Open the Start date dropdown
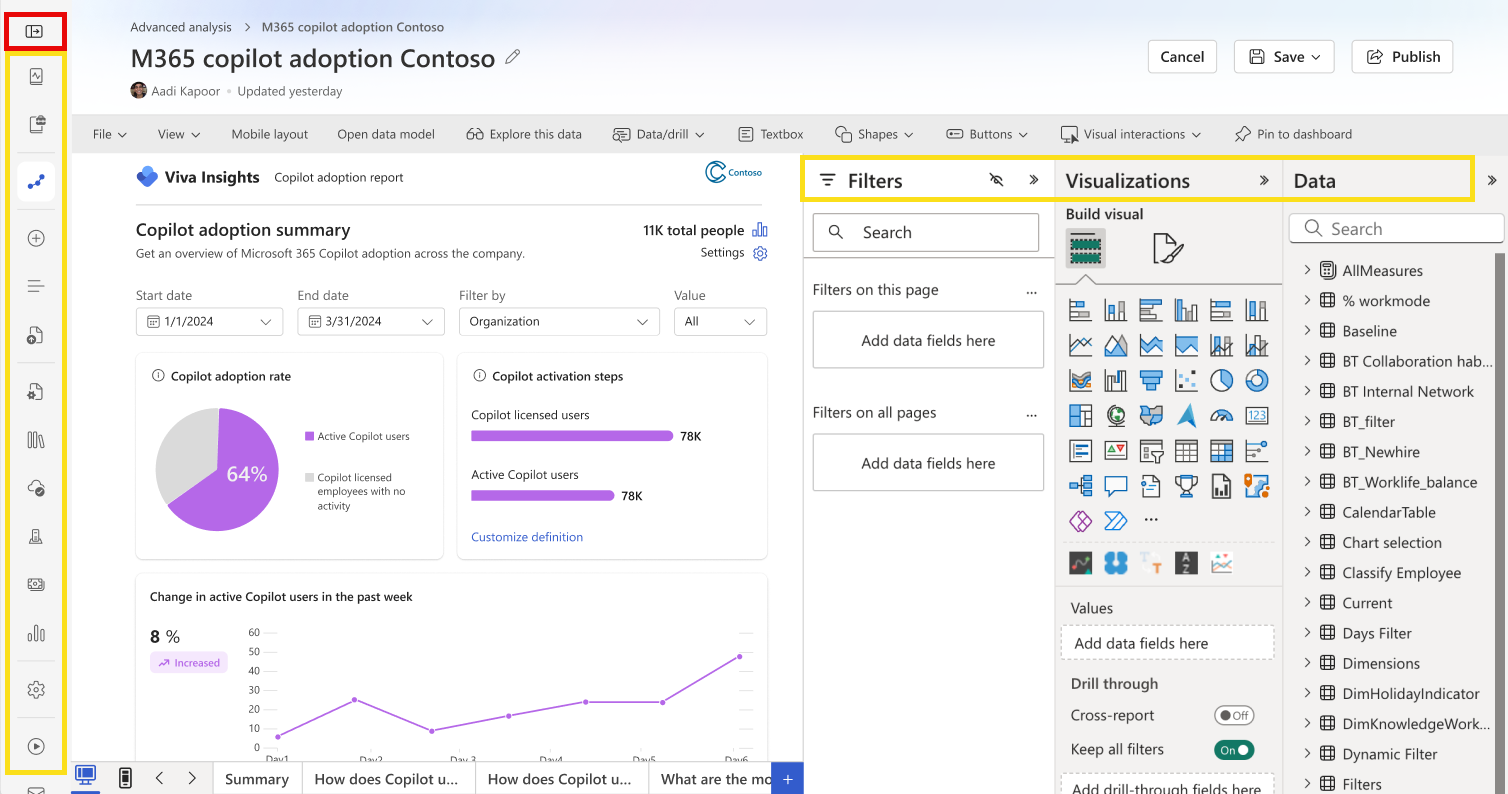Image resolution: width=1508 pixels, height=794 pixels. coord(210,322)
